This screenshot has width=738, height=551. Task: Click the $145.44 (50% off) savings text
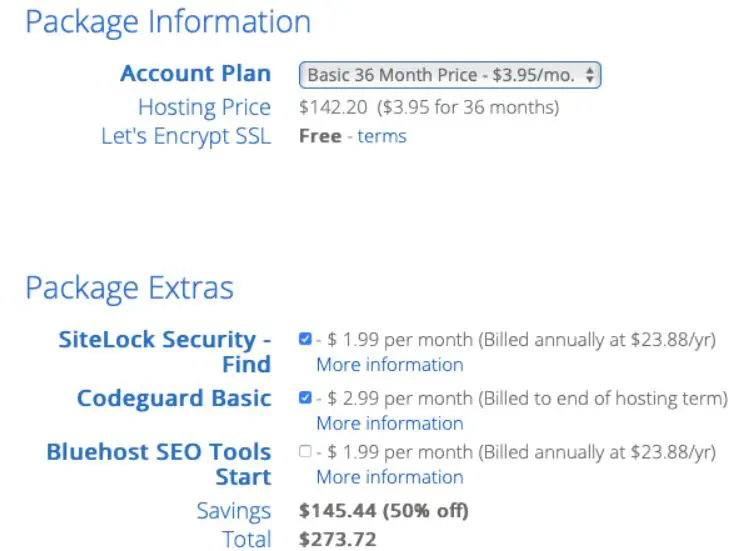[x=384, y=511]
